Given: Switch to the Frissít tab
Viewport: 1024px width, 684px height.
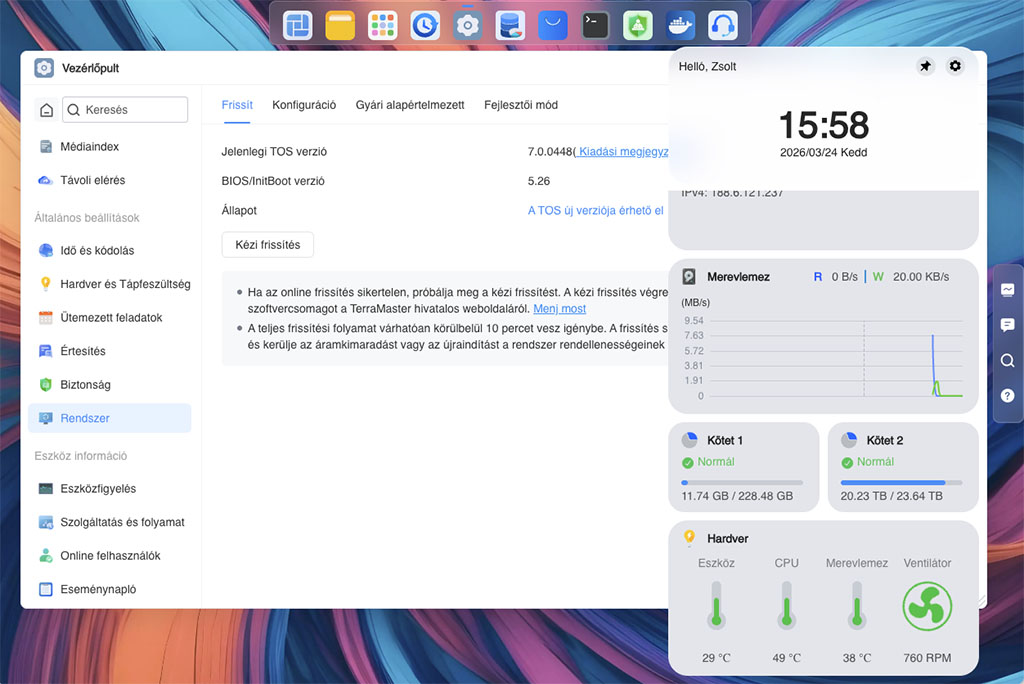Looking at the screenshot, I should [x=237, y=105].
